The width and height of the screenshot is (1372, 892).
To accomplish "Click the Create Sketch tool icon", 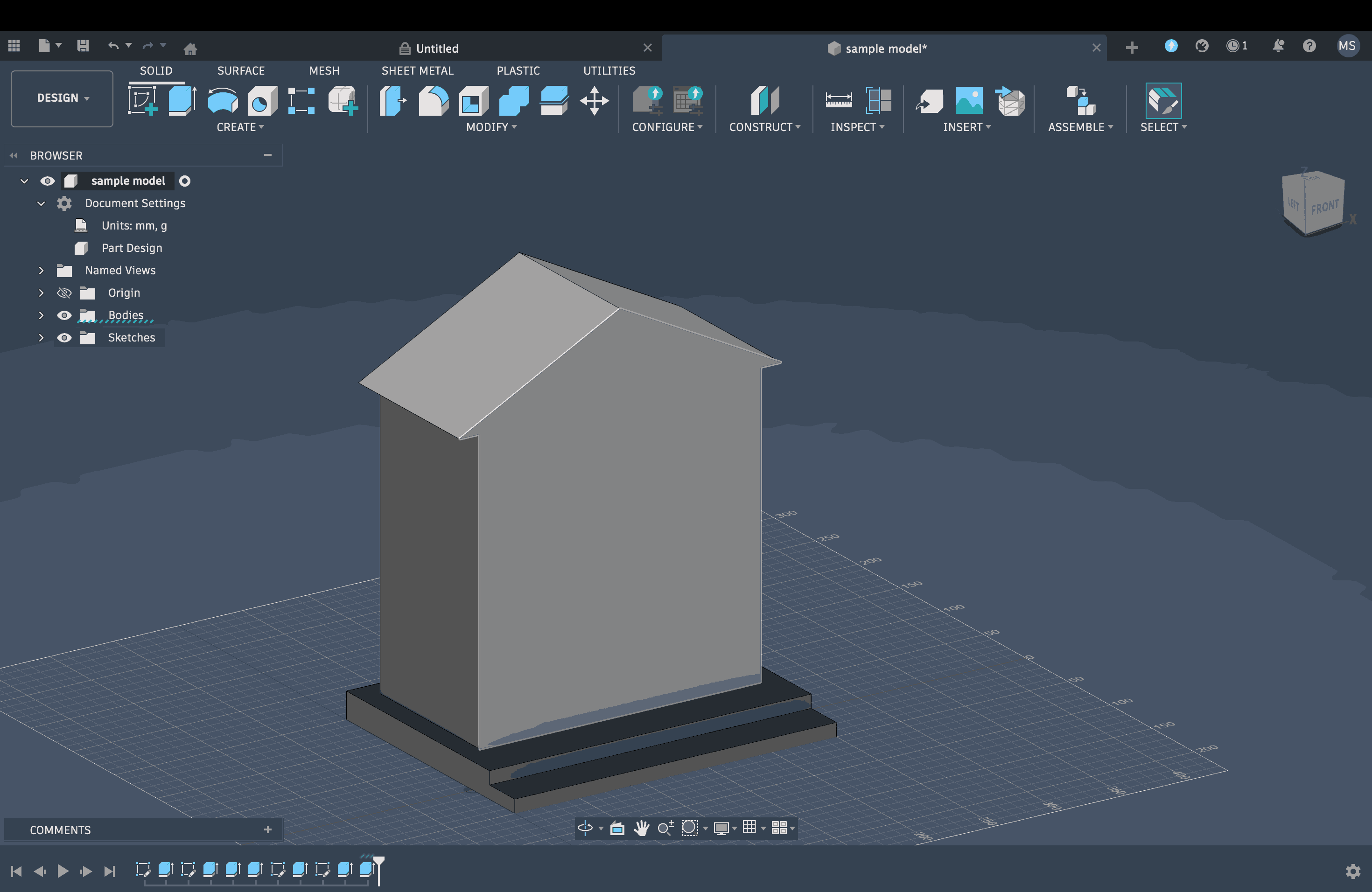I will point(142,101).
